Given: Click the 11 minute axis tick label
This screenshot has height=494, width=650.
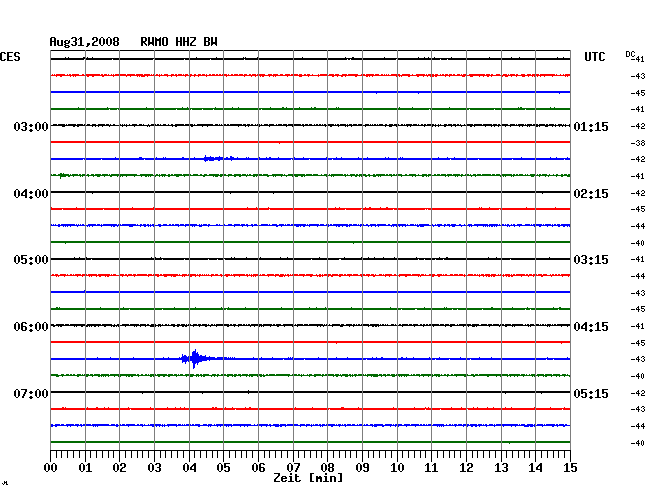Looking at the screenshot, I should click(431, 467).
